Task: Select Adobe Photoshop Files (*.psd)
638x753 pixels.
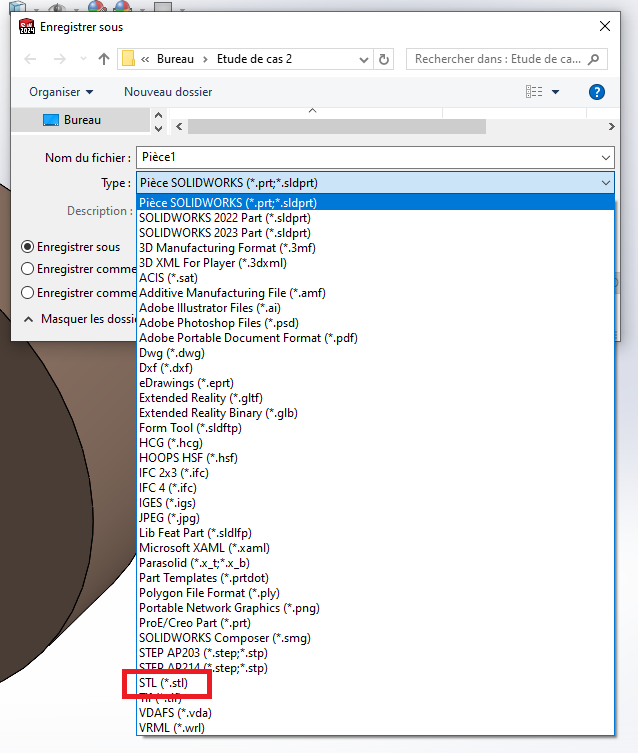Action: [x=375, y=323]
